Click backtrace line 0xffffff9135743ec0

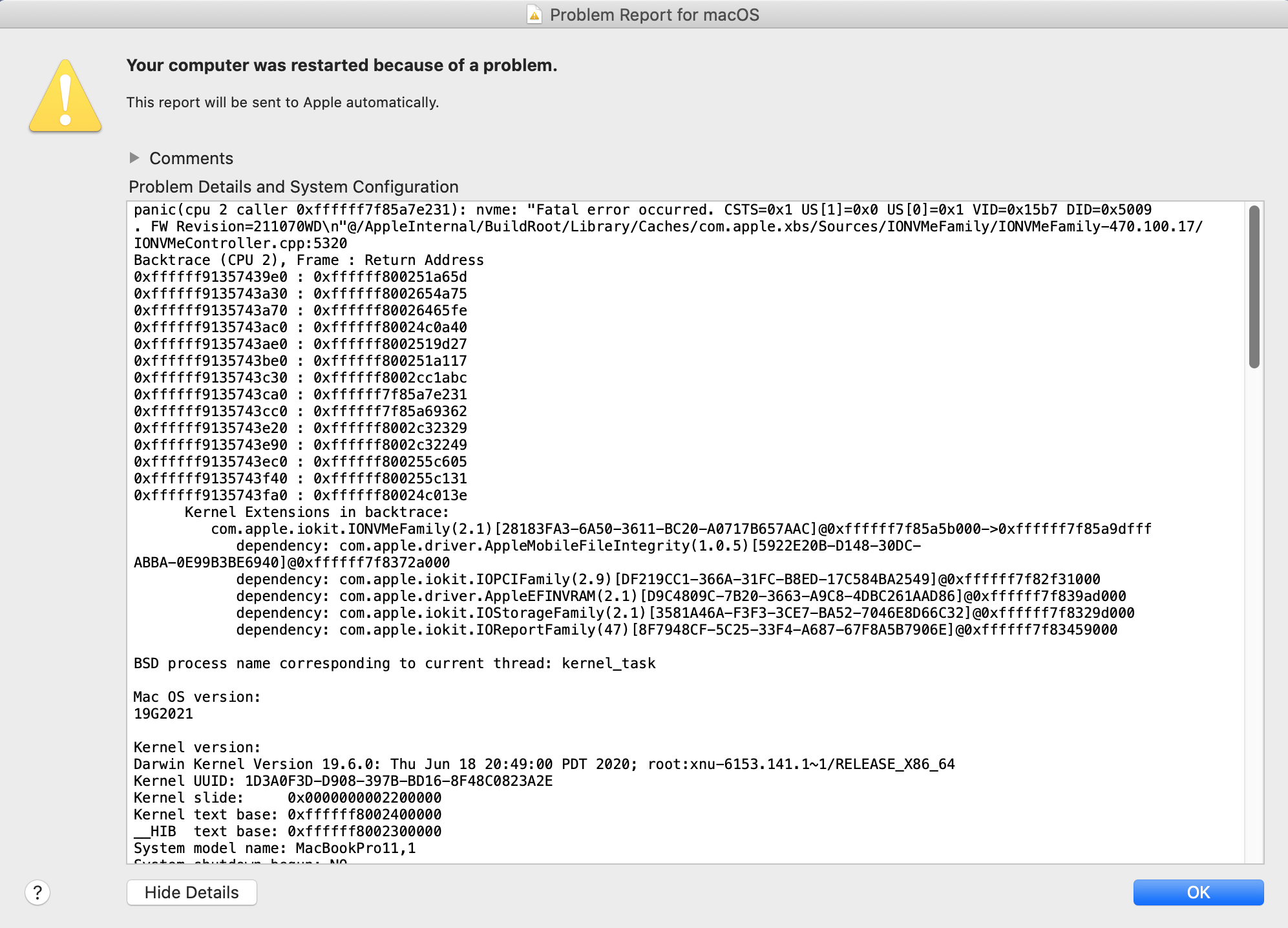click(301, 461)
